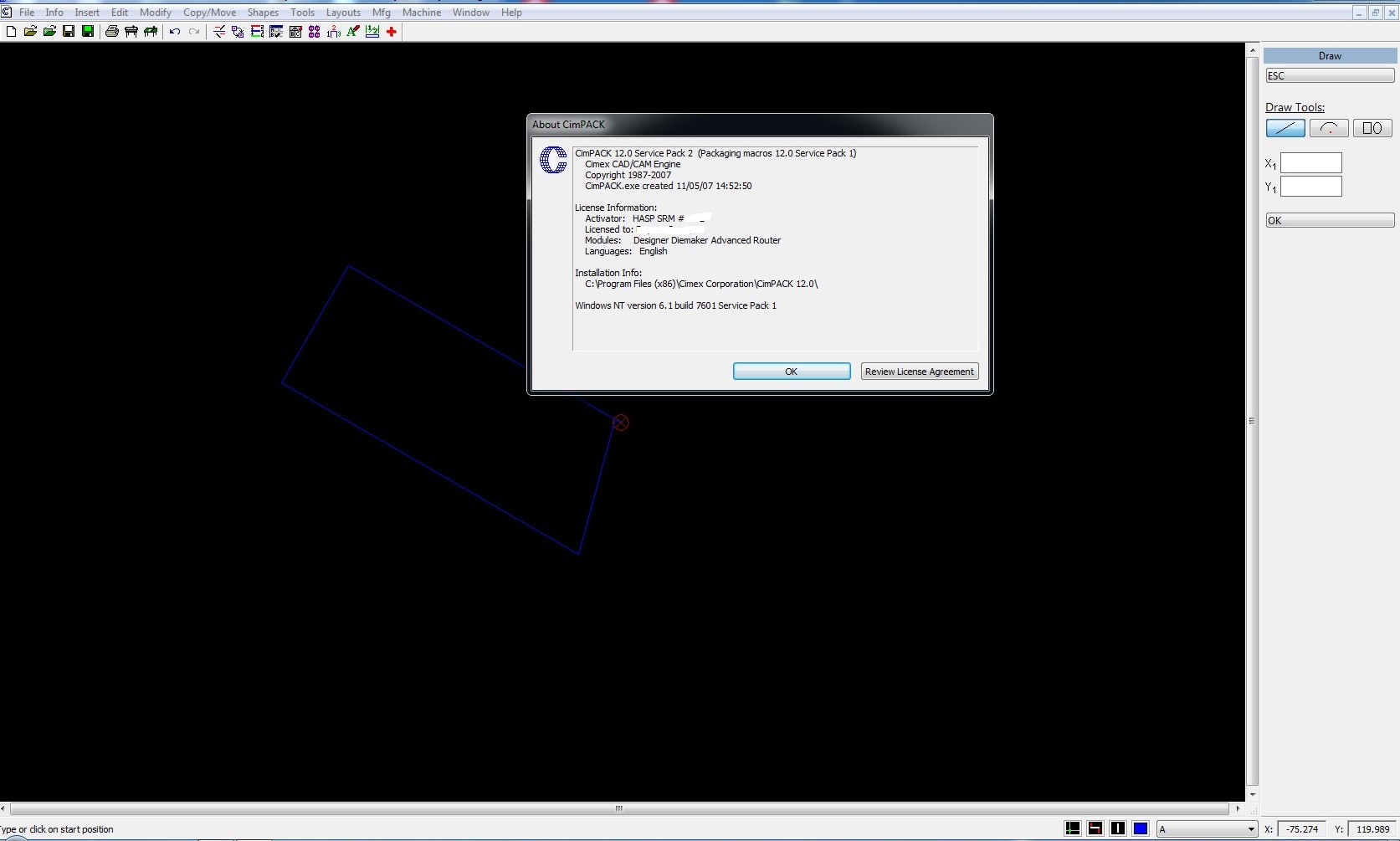Open the Machine menu
Viewport: 1400px width, 841px height.
422,13
